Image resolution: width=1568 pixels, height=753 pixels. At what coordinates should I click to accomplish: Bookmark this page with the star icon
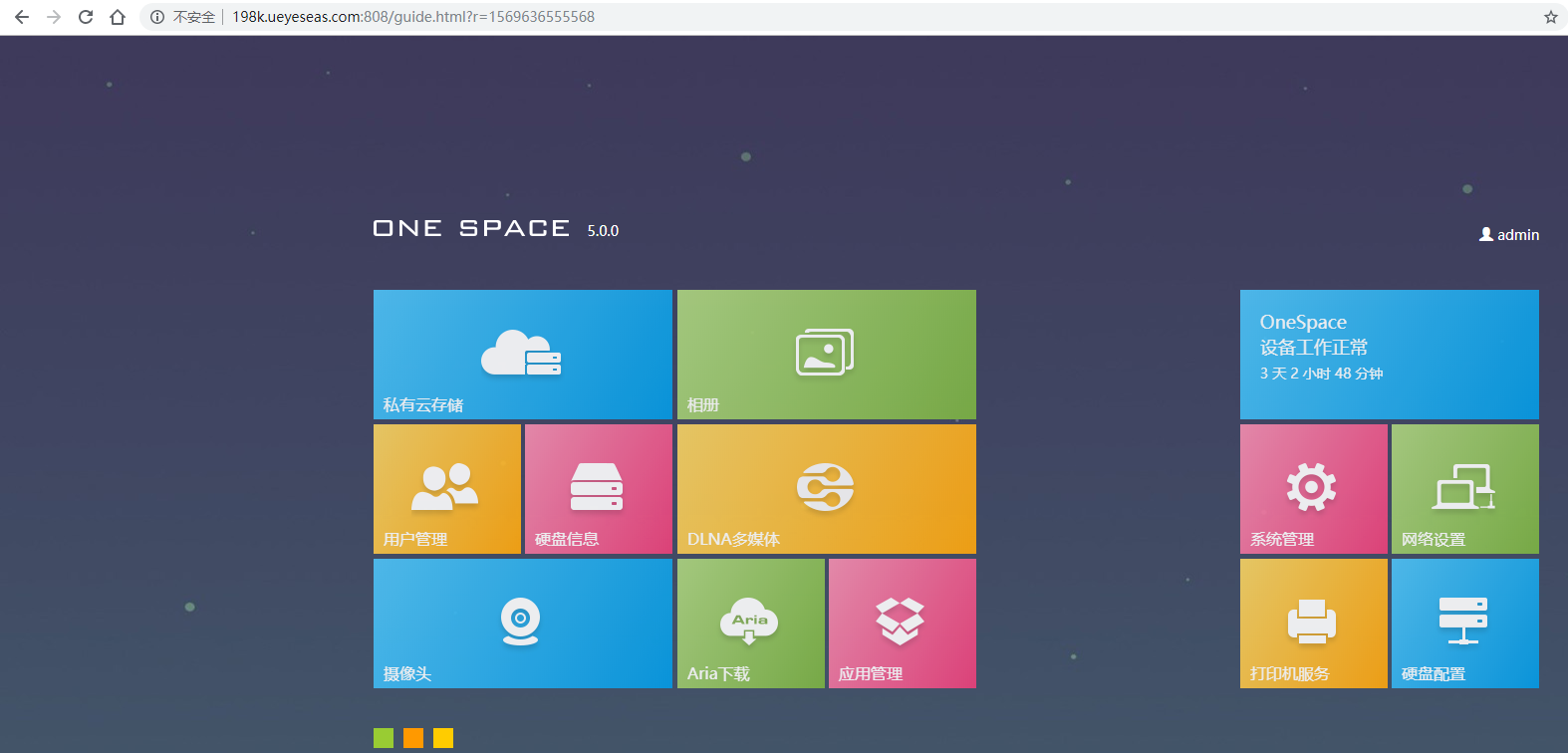[x=1550, y=17]
